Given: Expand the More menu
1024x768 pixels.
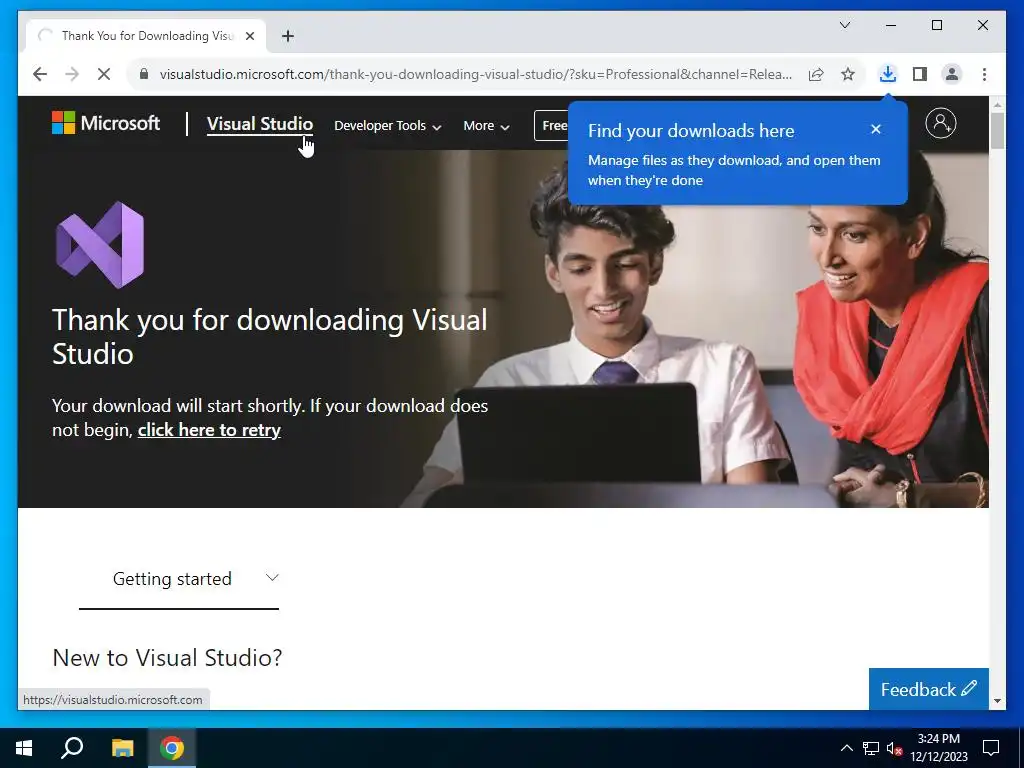Looking at the screenshot, I should [486, 125].
